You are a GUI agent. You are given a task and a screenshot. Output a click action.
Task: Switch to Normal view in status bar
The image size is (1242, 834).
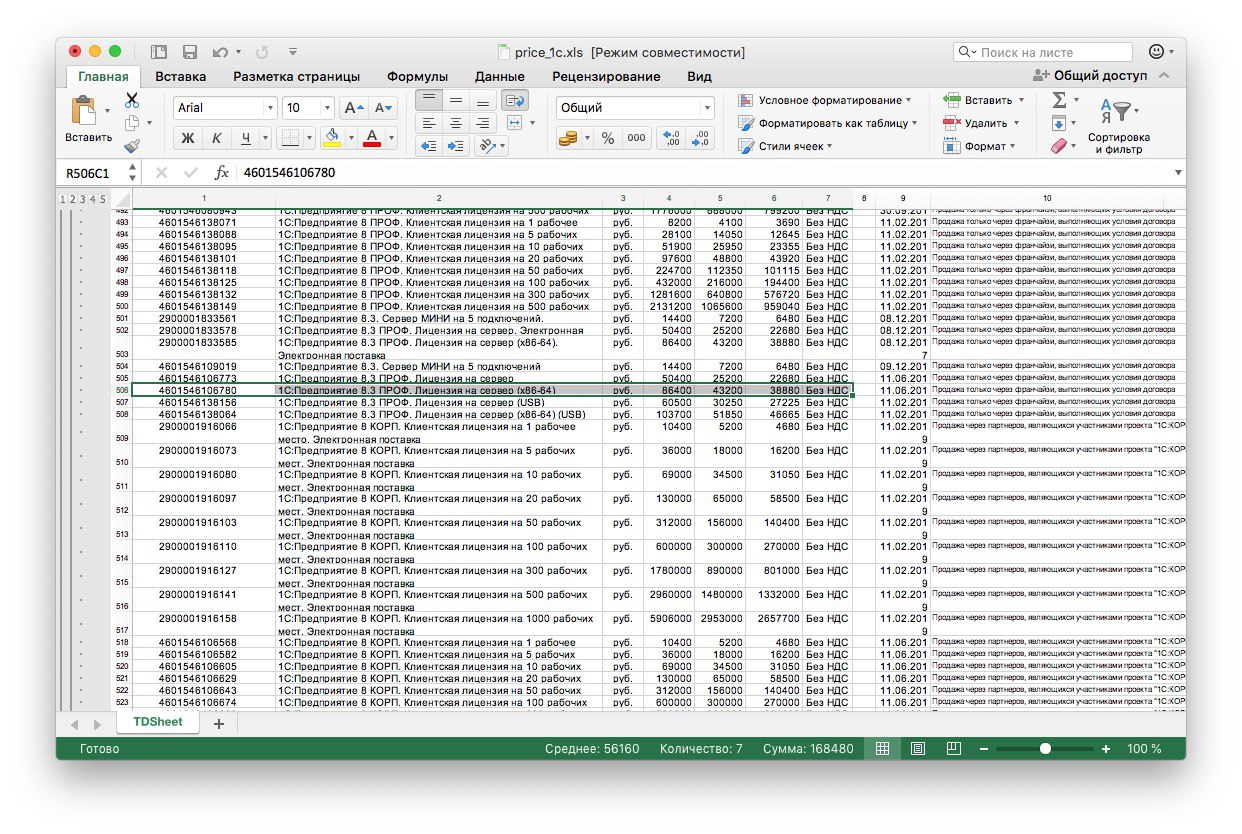click(882, 748)
